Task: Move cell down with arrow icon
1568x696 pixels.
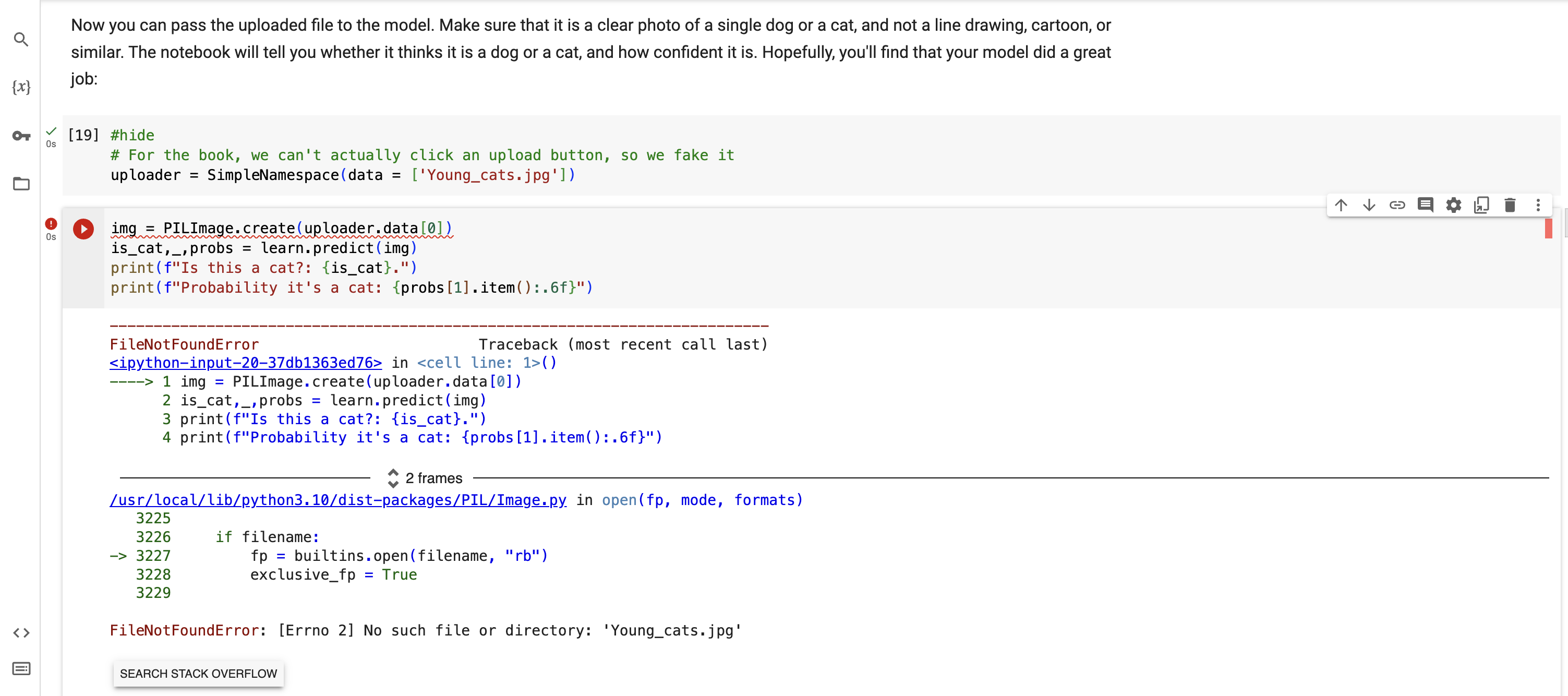Action: click(1369, 205)
